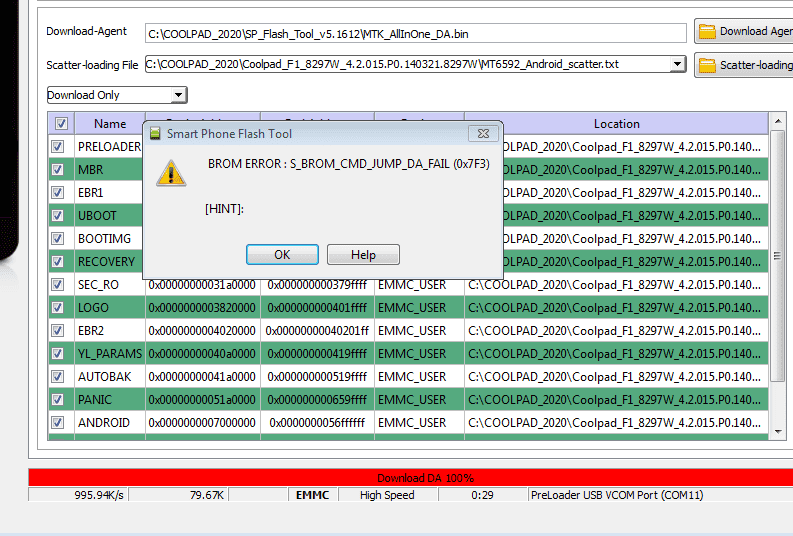
Task: Click the AUTOBAK end address 0x000000000519ffff
Action: (317, 377)
